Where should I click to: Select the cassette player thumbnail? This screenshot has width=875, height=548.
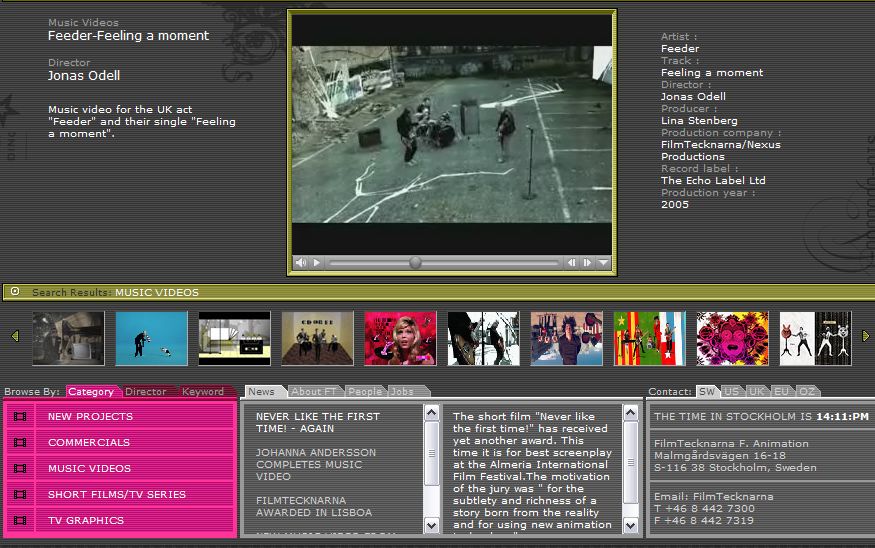235,338
